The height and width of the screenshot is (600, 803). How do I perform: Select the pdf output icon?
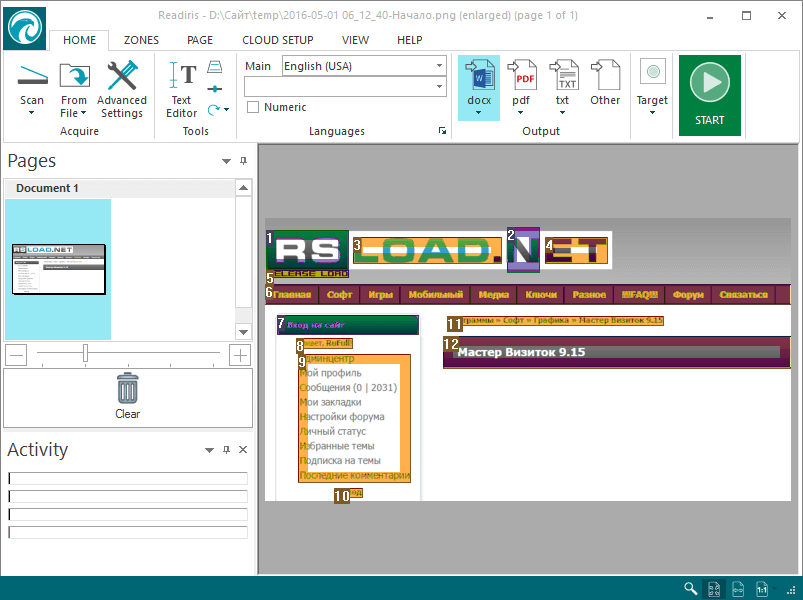(521, 85)
